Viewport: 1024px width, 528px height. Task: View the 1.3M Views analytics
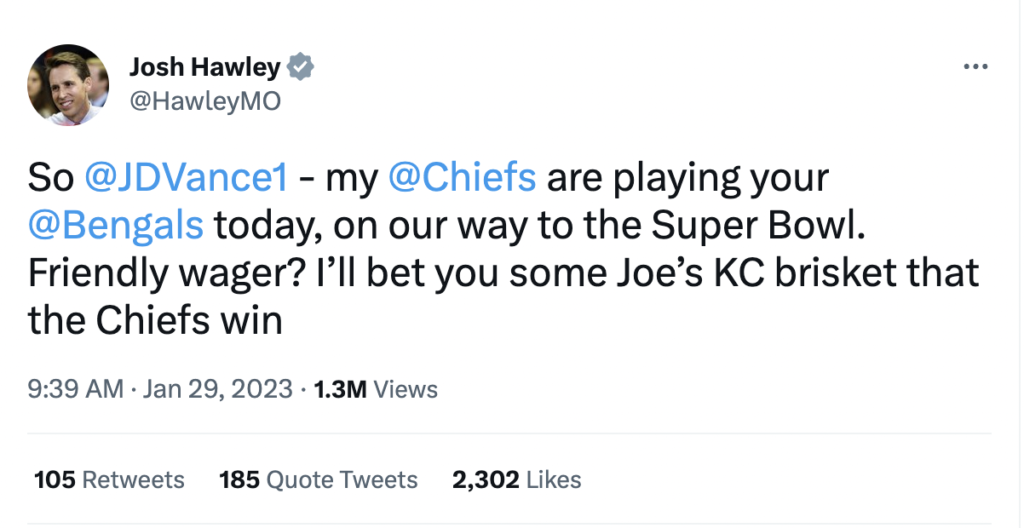pos(376,389)
